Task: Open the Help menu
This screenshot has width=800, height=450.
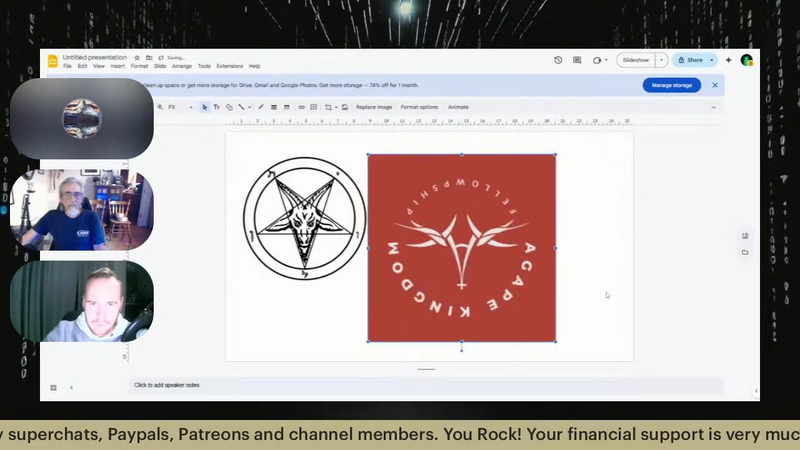Action: tap(255, 66)
